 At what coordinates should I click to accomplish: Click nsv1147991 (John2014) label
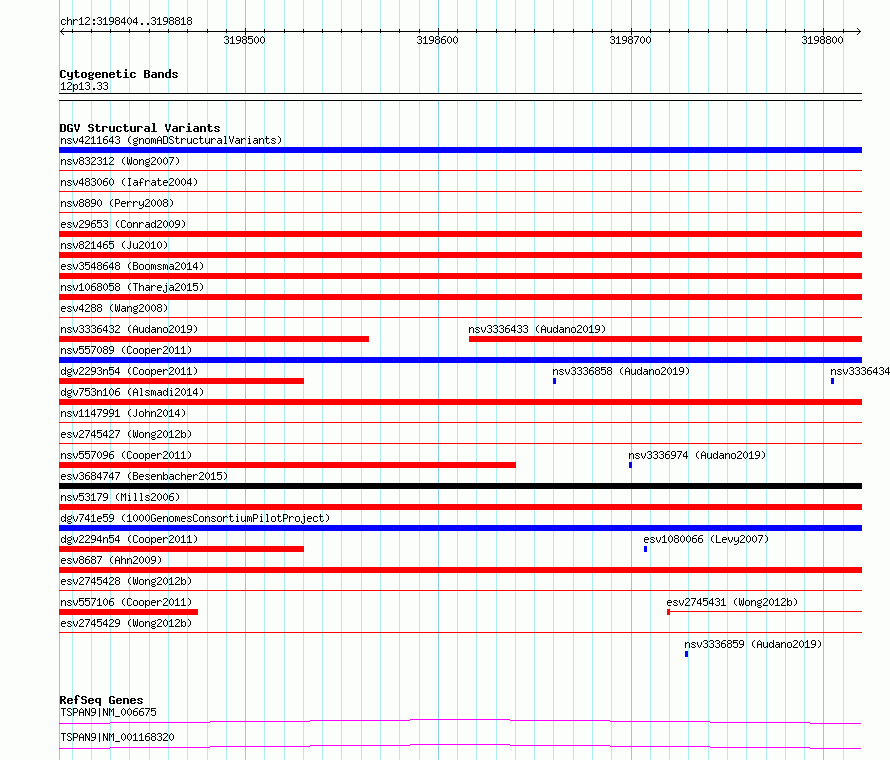pos(123,413)
